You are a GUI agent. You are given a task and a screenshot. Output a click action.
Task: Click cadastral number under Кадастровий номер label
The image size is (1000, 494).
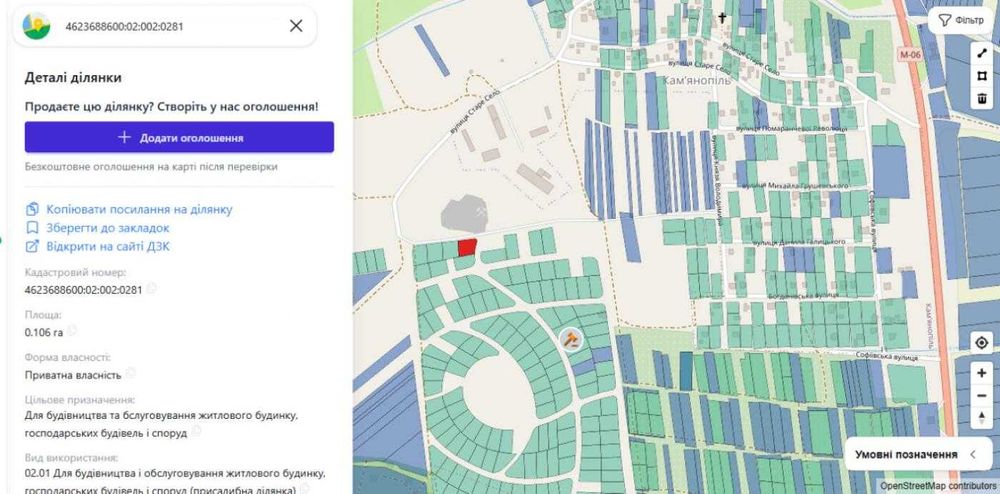click(83, 290)
